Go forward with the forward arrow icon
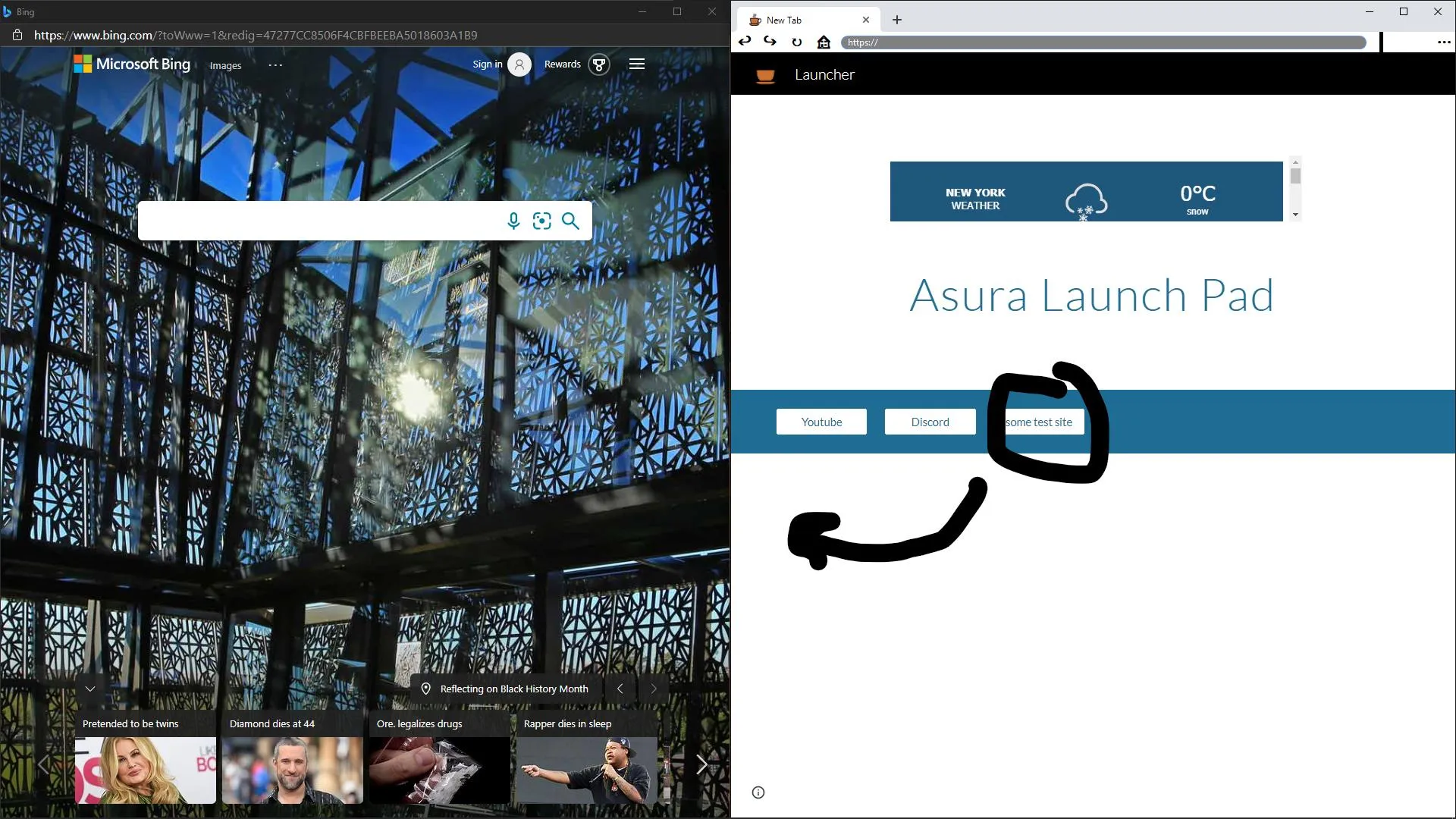This screenshot has width=1456, height=819. [770, 42]
